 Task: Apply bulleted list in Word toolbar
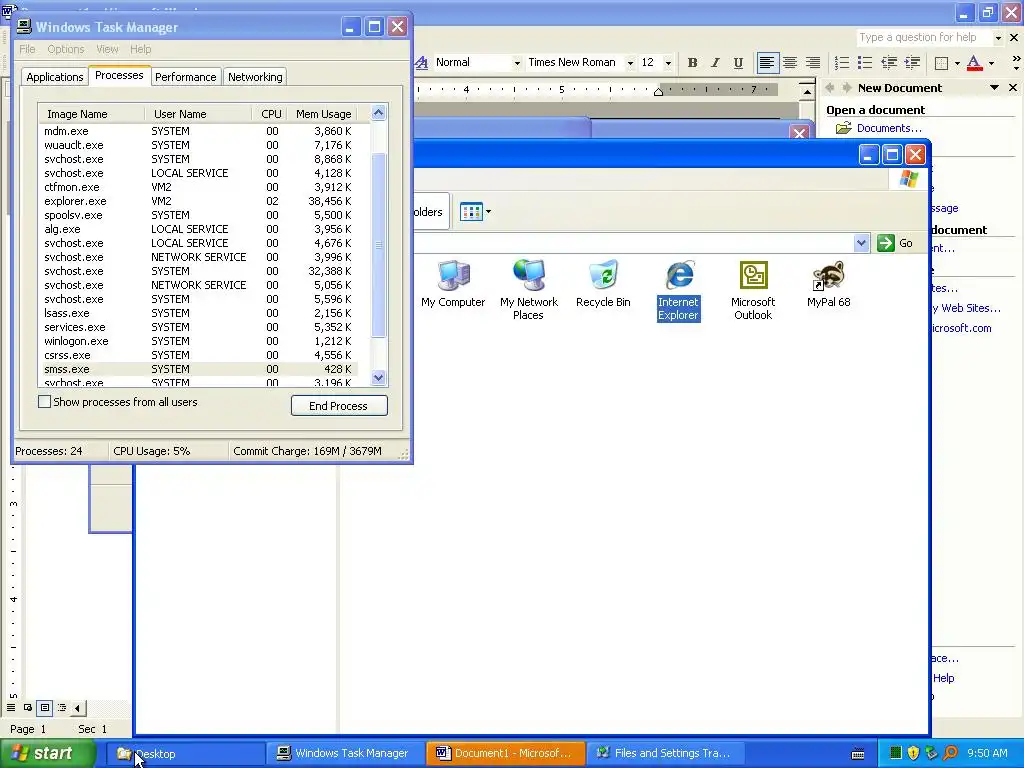[x=865, y=63]
